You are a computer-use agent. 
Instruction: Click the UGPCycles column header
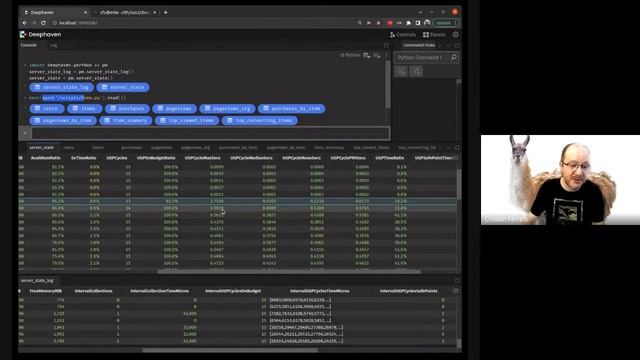[117, 158]
